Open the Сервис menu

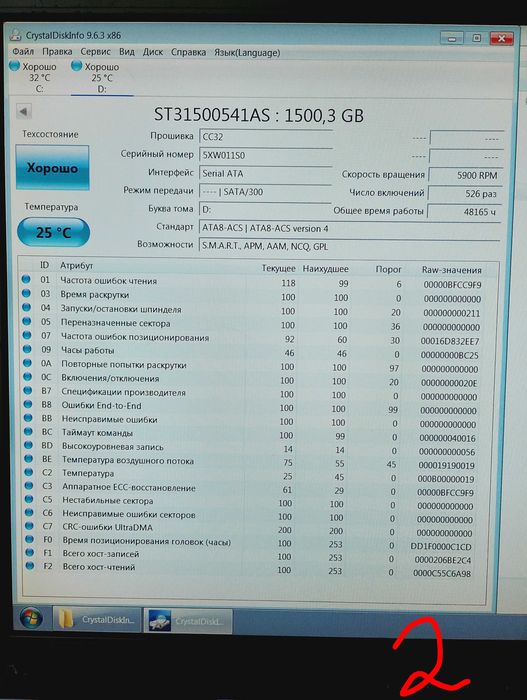point(96,52)
